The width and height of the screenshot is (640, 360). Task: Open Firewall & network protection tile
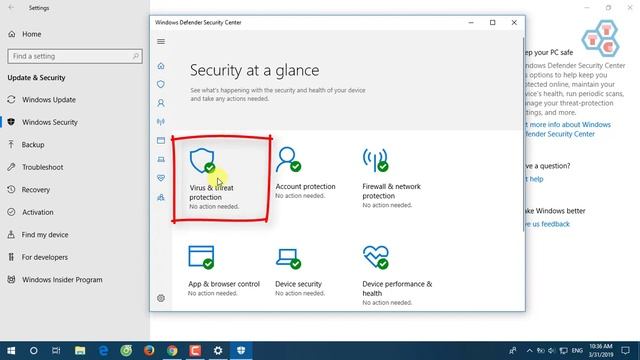click(392, 178)
